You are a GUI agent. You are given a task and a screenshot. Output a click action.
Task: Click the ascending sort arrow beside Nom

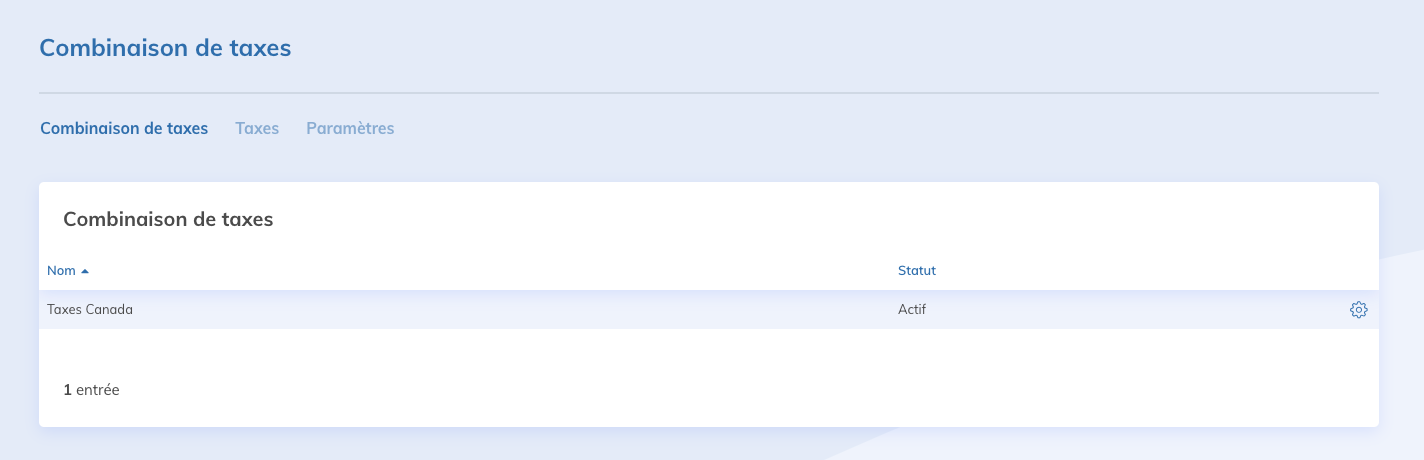85,271
